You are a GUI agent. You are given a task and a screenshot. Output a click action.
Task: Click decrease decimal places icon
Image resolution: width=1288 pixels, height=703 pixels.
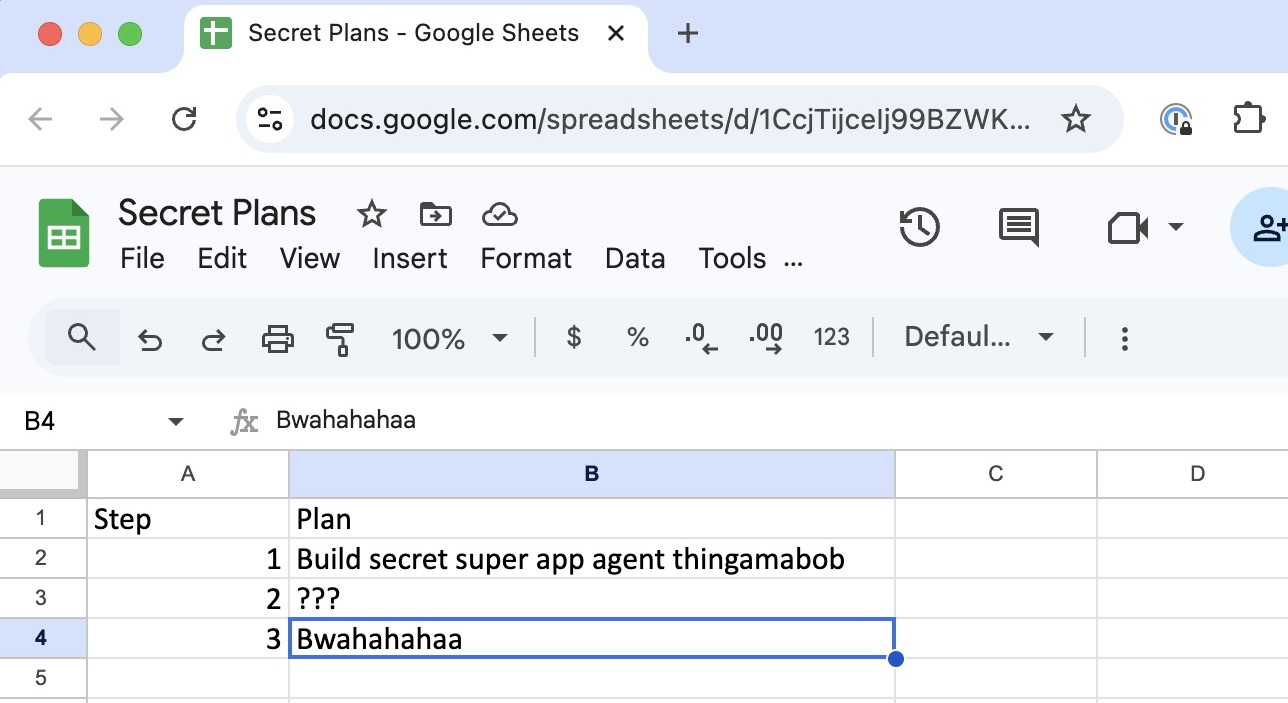pyautogui.click(x=701, y=338)
